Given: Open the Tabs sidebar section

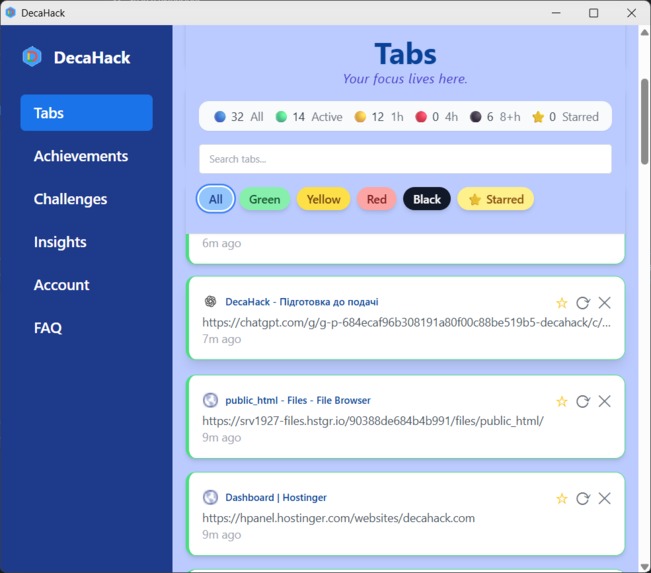Looking at the screenshot, I should tap(86, 113).
